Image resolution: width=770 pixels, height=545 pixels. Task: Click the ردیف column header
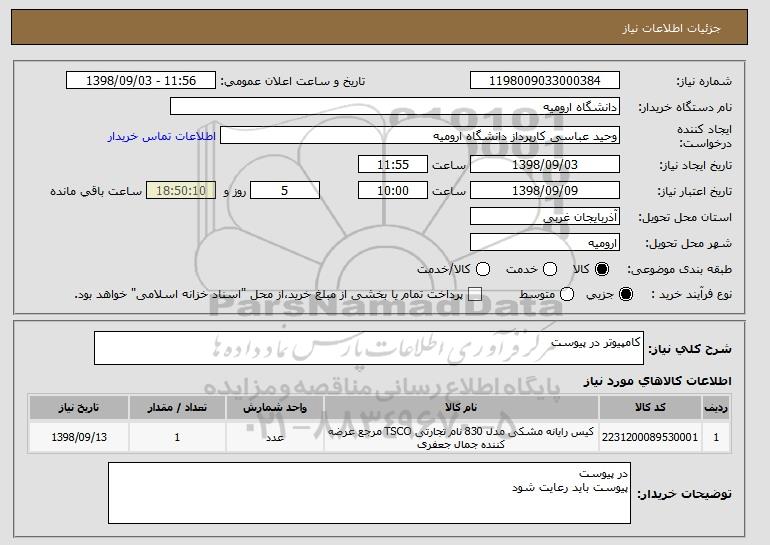pyautogui.click(x=716, y=408)
